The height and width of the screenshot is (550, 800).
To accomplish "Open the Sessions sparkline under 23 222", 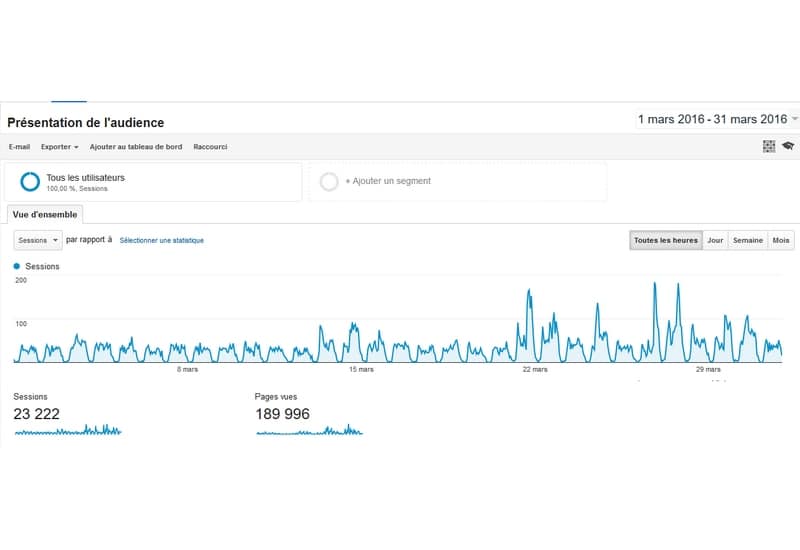I will pyautogui.click(x=68, y=430).
